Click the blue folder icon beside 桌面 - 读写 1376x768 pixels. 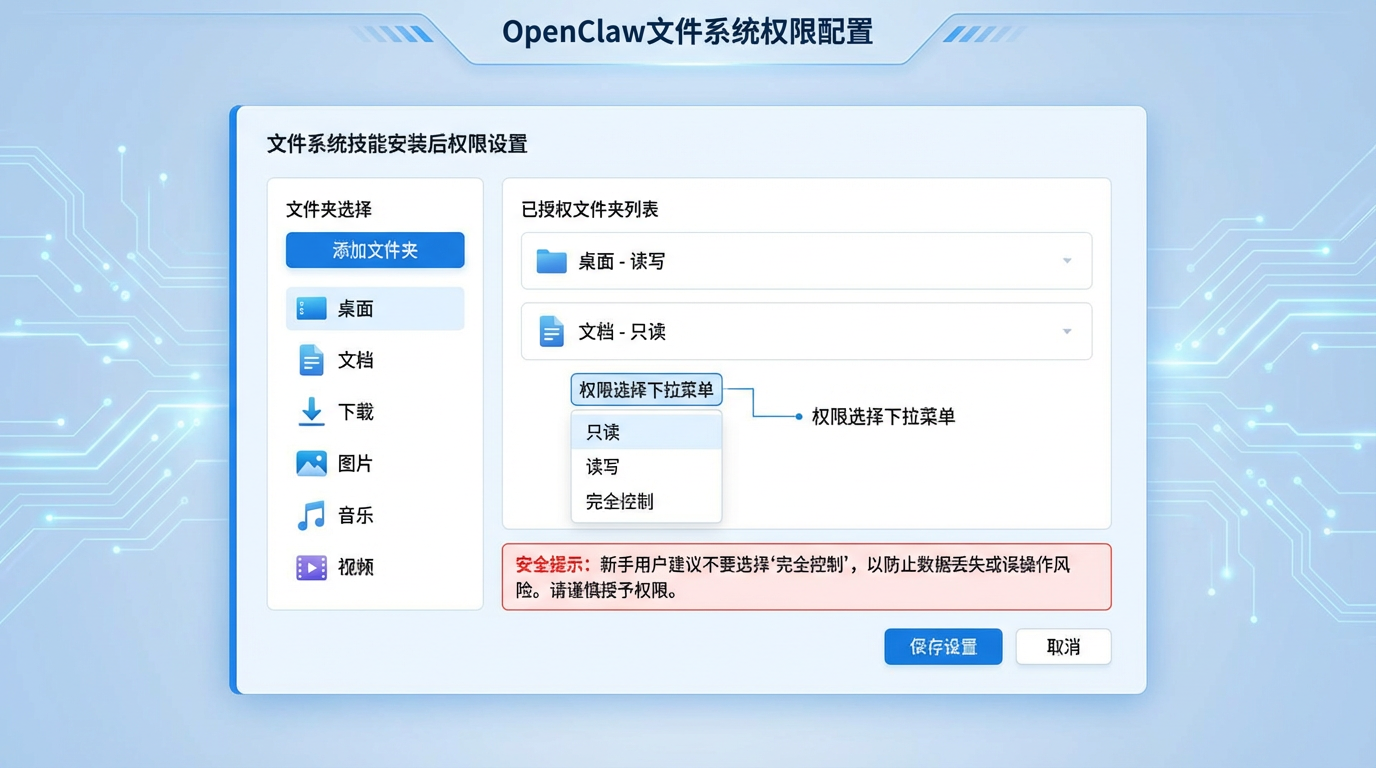point(552,260)
